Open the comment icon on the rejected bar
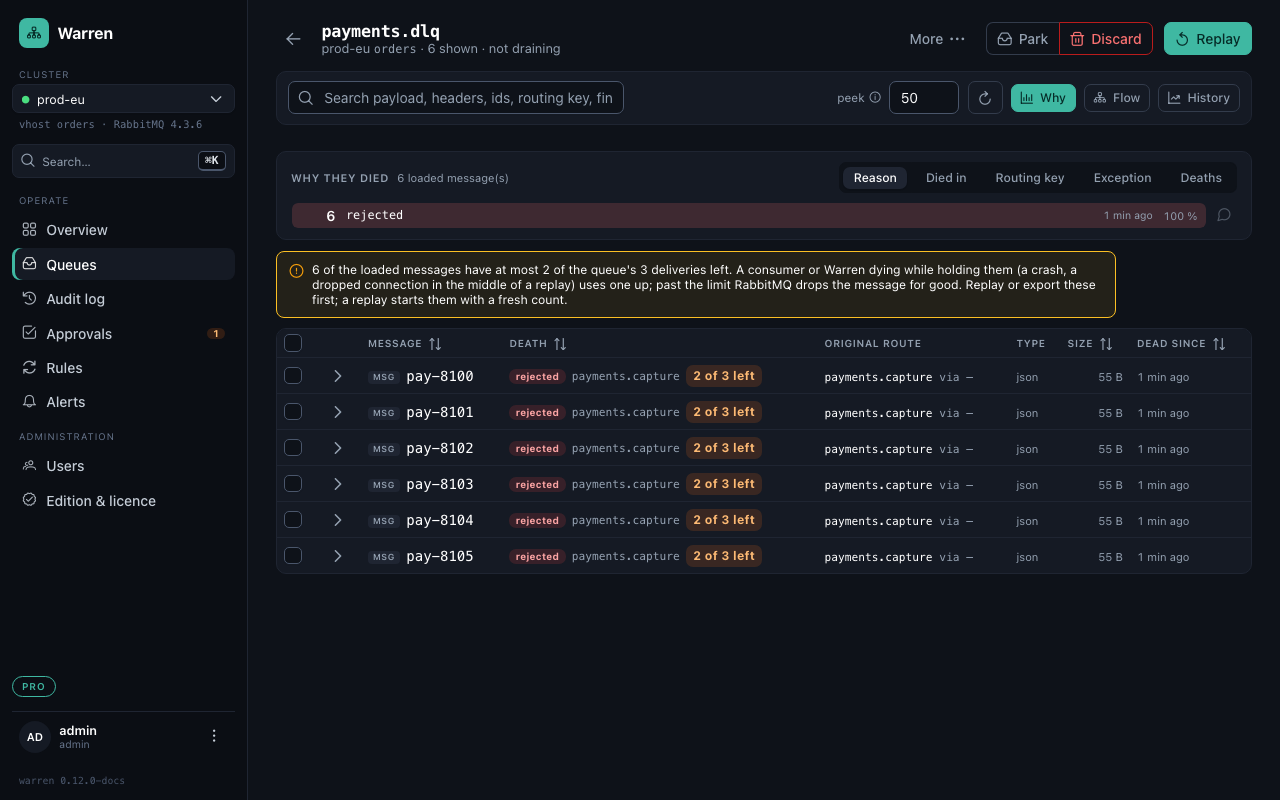Screen dimensions: 1280x800 click(x=1224, y=215)
